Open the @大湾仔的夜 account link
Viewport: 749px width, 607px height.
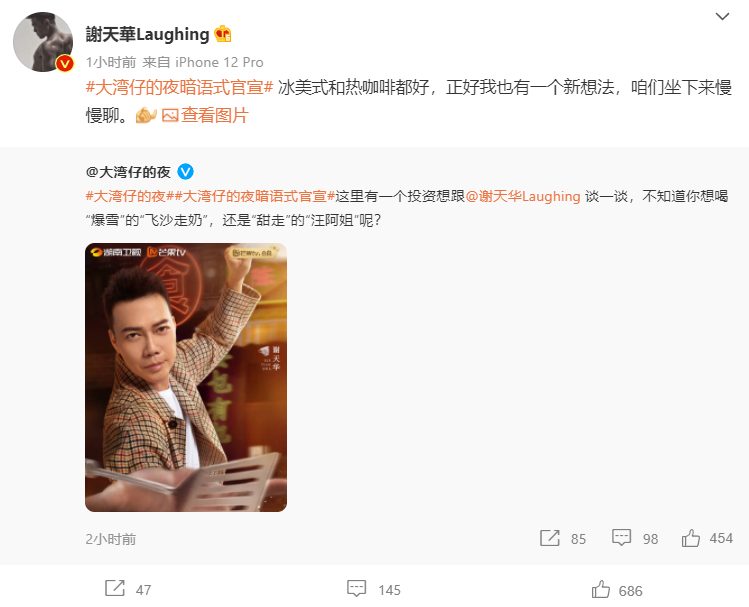(x=128, y=172)
